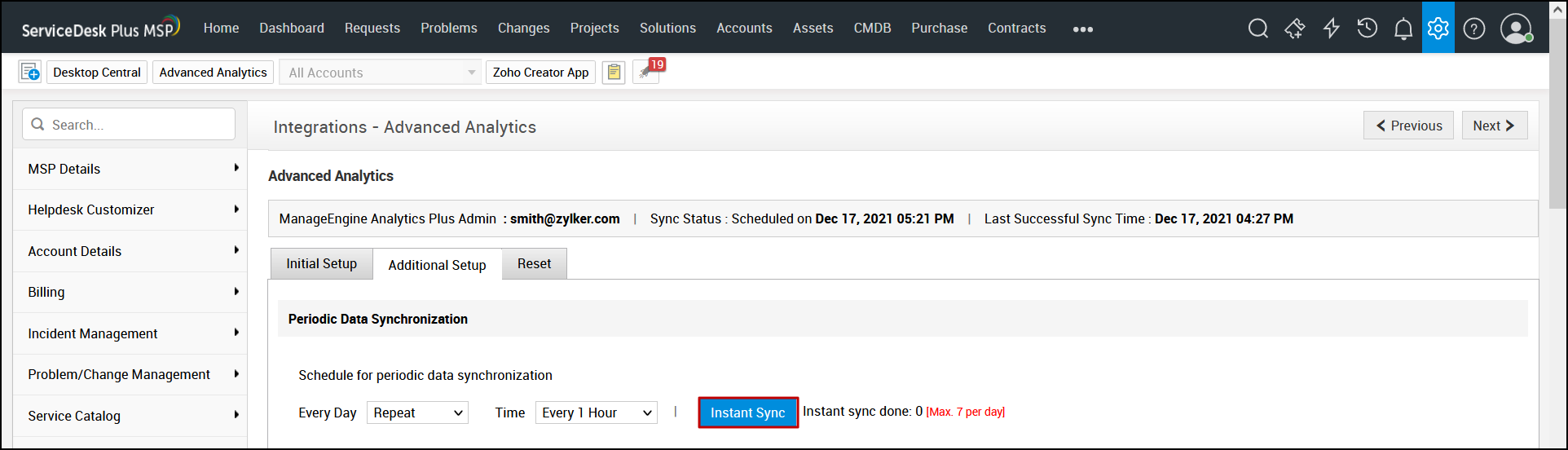
Task: Expand Service Catalog sidebar section
Action: coord(130,416)
